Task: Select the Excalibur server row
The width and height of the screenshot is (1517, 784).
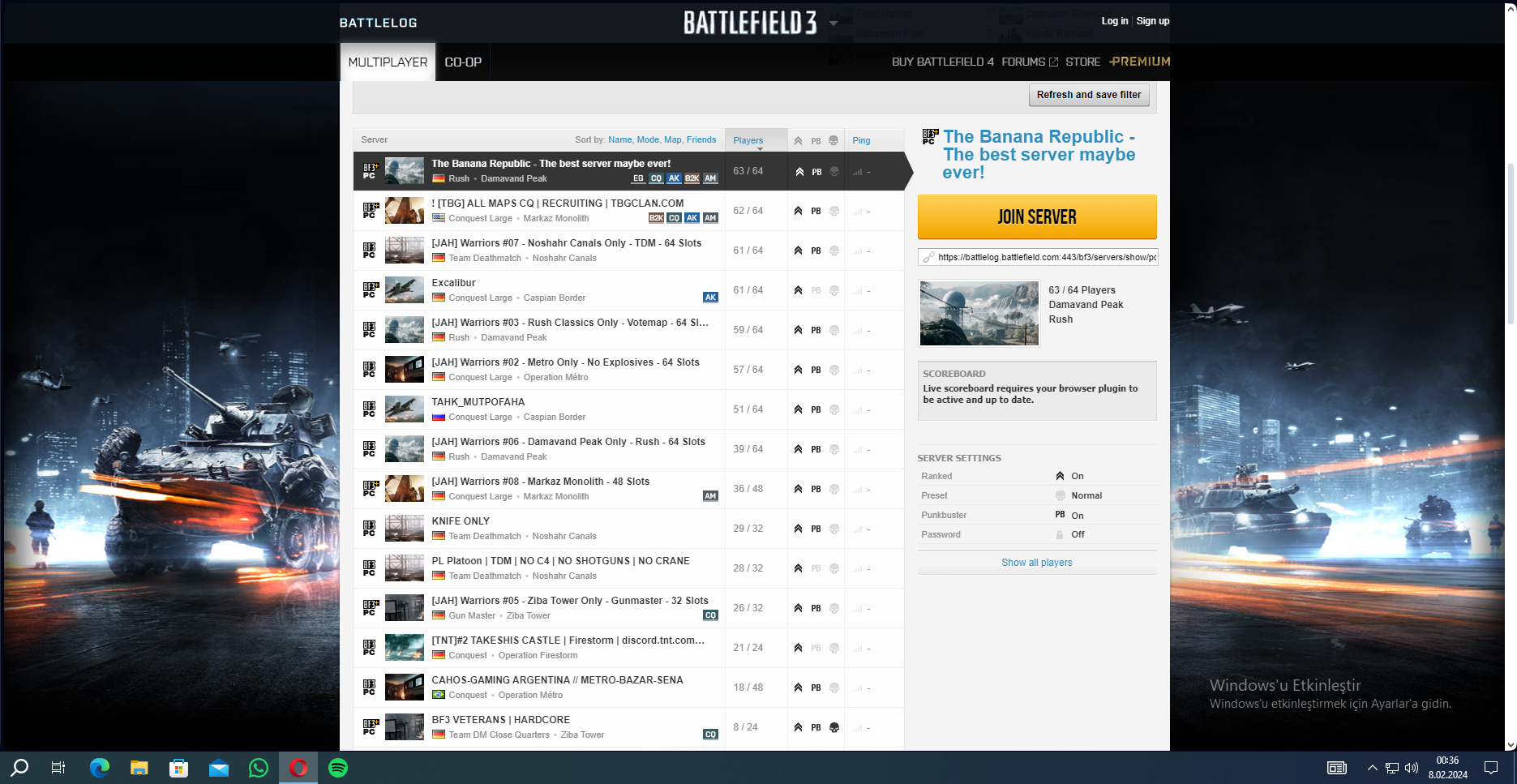Action: tap(628, 290)
